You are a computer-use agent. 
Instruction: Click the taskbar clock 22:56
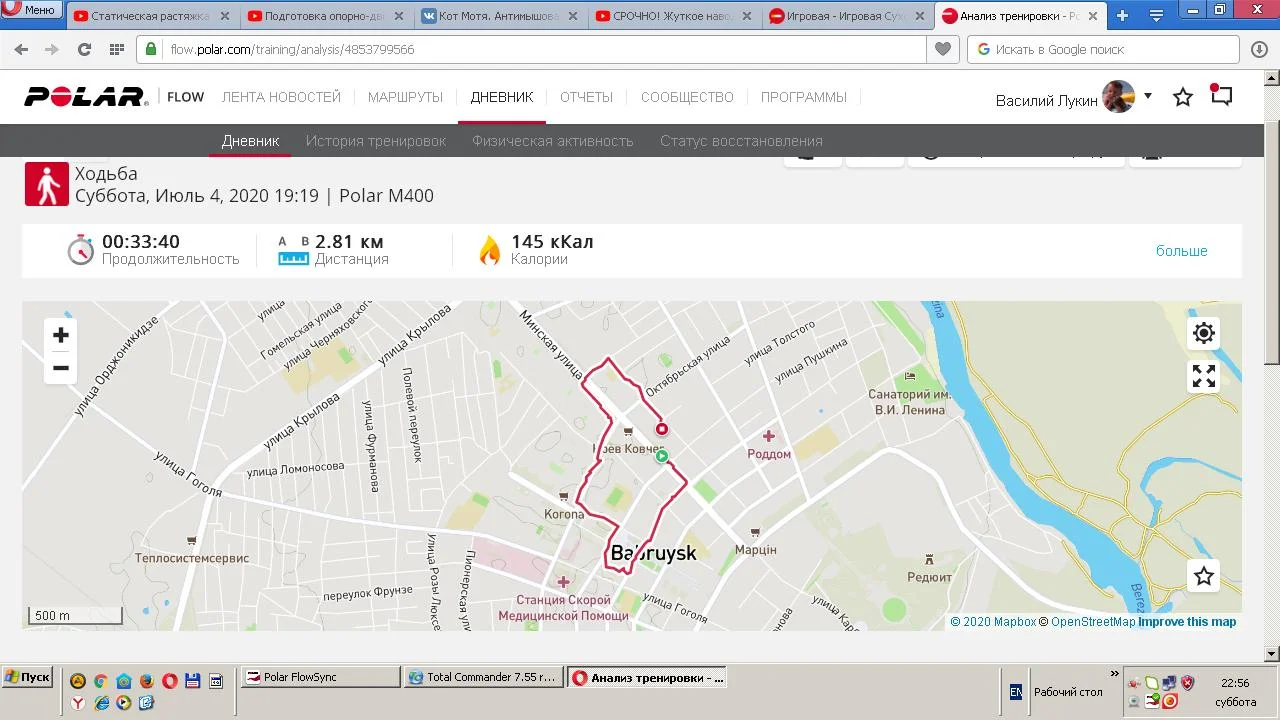click(x=1235, y=683)
